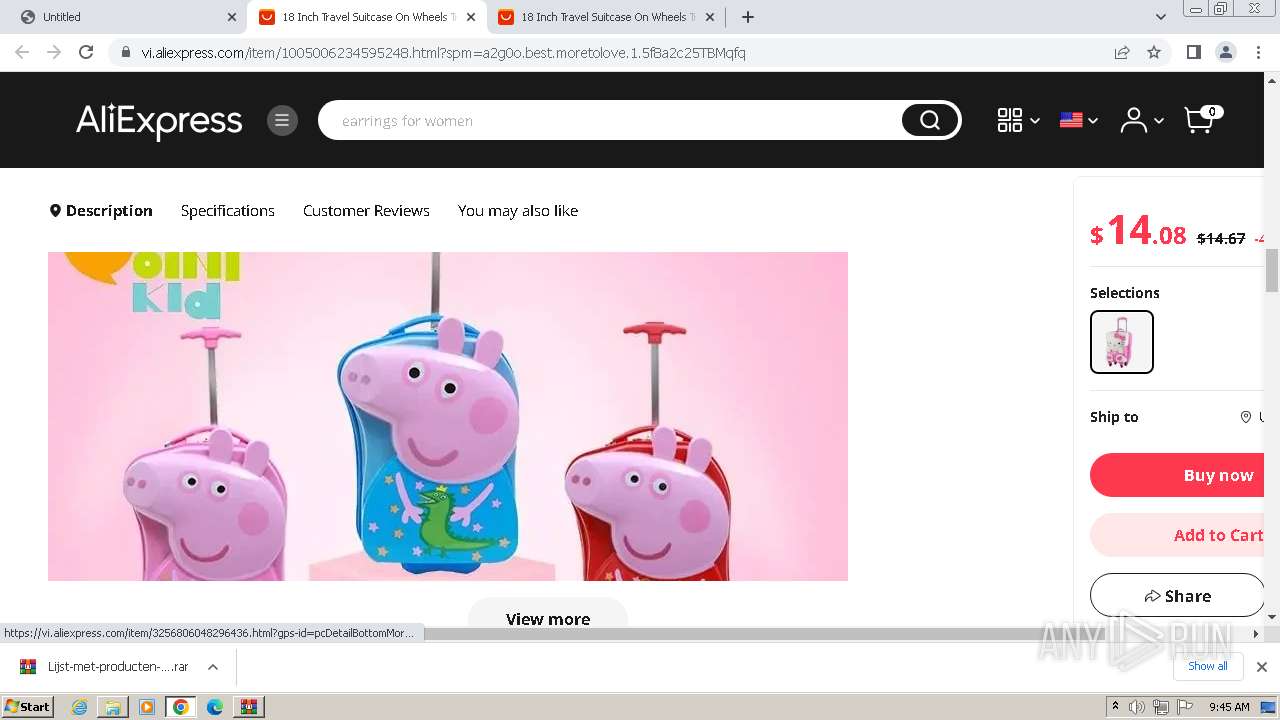The width and height of the screenshot is (1280, 720).
Task: Click the volume icon in system tray
Action: [1137, 707]
